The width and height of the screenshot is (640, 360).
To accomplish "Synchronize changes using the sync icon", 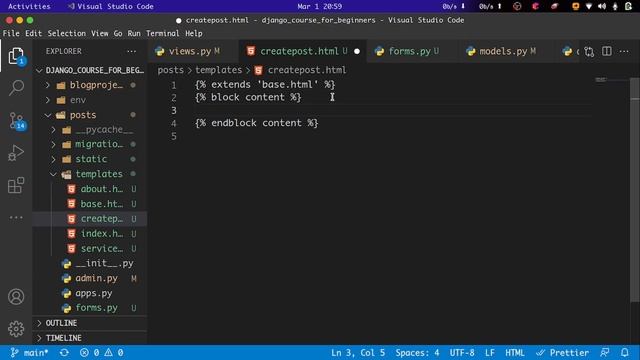I will [x=64, y=353].
